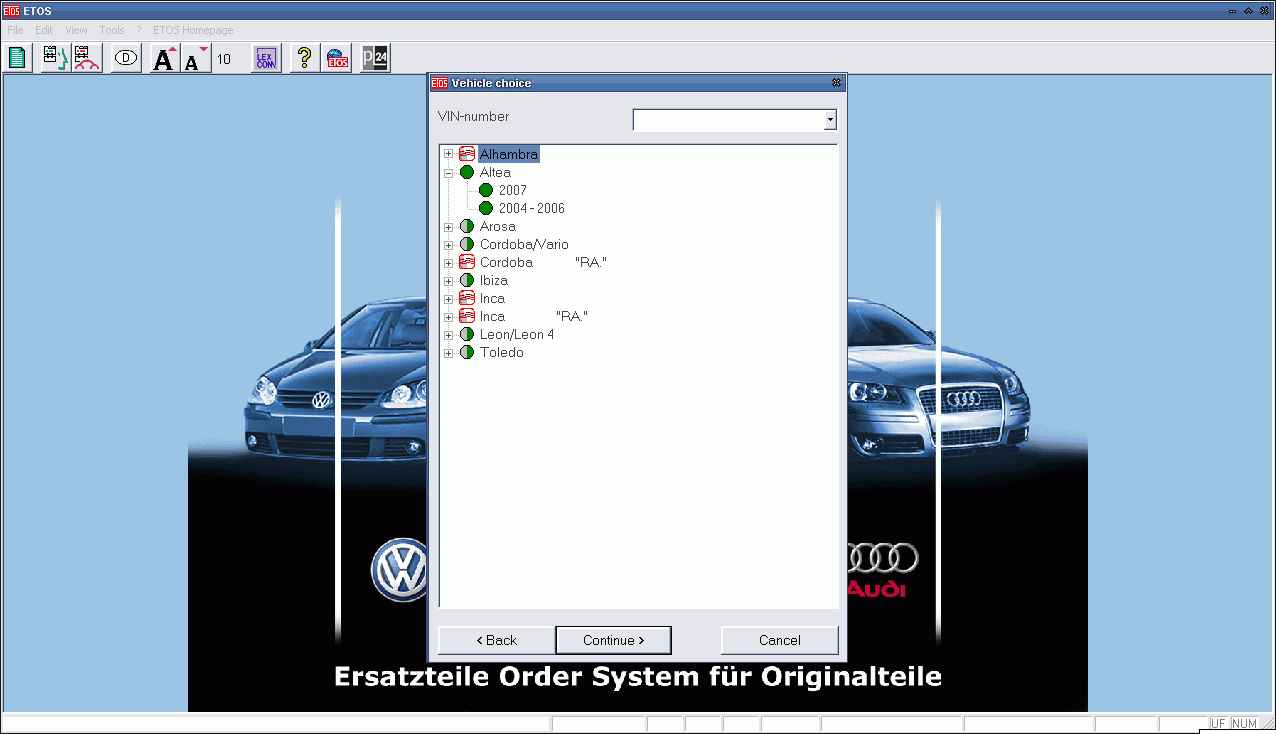Select the Altea label in the tree

click(495, 172)
